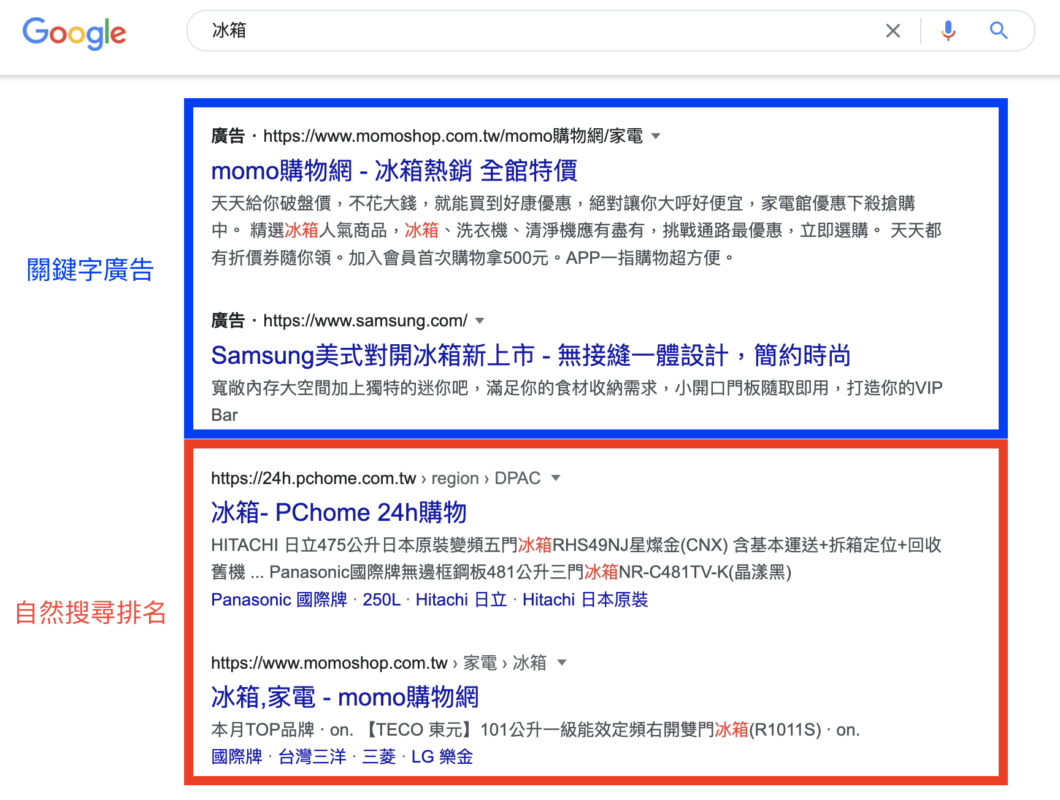Follow the Panasonic 國際牌 sitelink
This screenshot has height=800, width=1060.
click(x=279, y=600)
